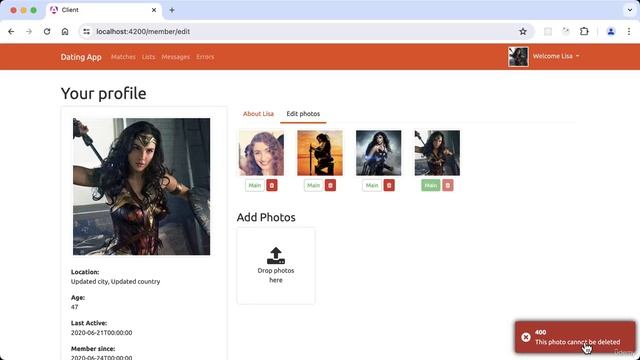
Task: Click the Member since: label
Action: pyautogui.click(x=93, y=349)
